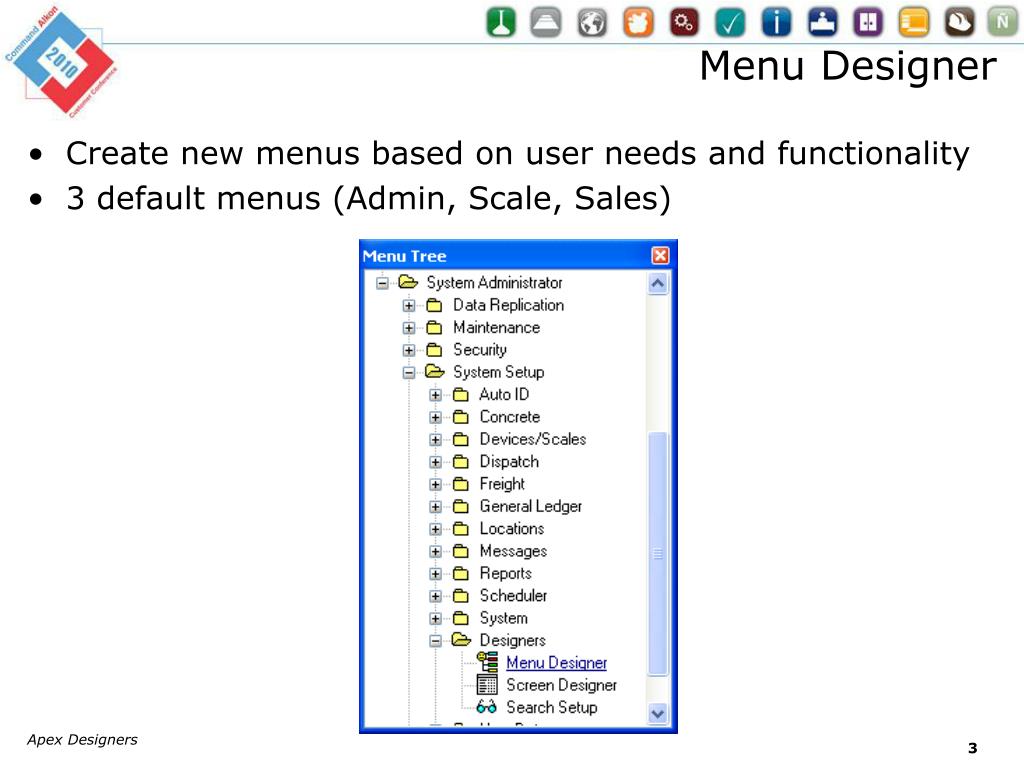Expand the Security node
The height and width of the screenshot is (768, 1024).
click(x=409, y=350)
